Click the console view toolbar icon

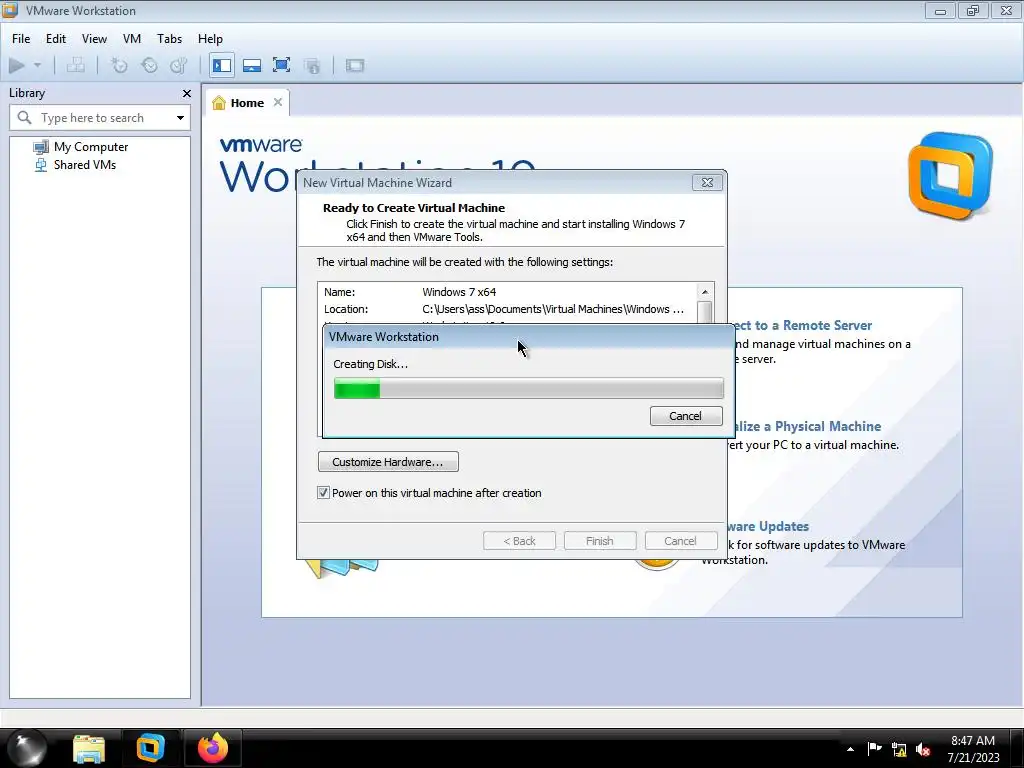(355, 65)
